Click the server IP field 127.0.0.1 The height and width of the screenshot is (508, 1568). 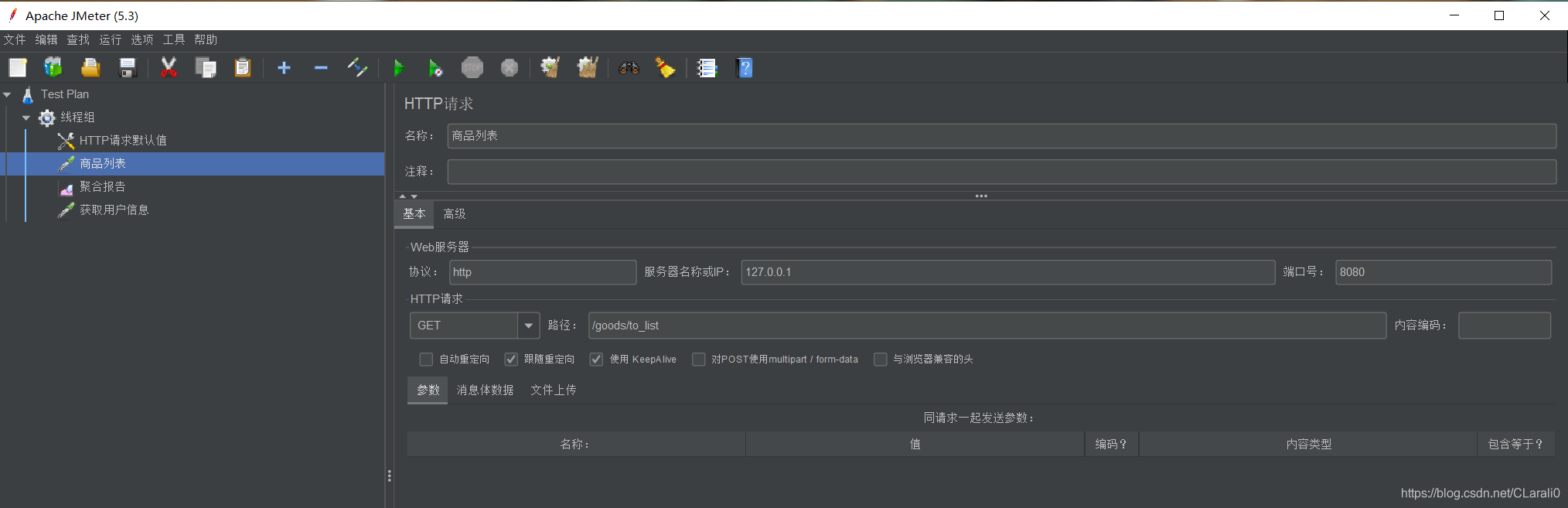pos(1008,272)
